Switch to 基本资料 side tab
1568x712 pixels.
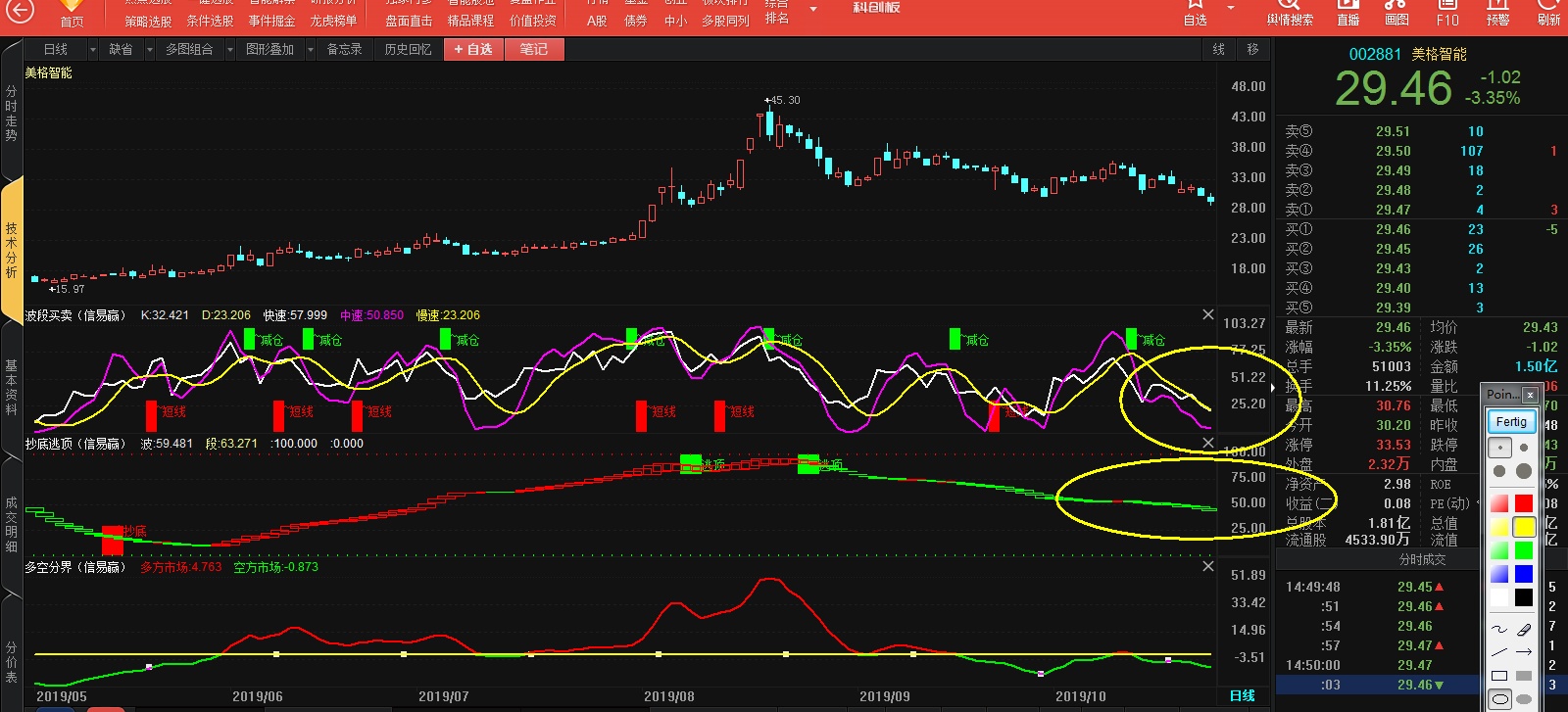click(11, 387)
